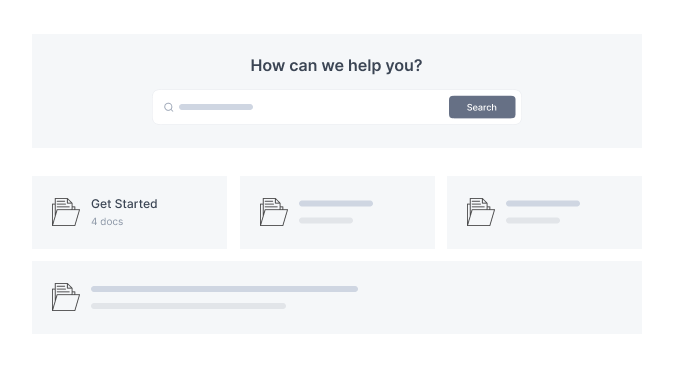The image size is (674, 380).
Task: Focus the help search input field
Action: (305, 107)
